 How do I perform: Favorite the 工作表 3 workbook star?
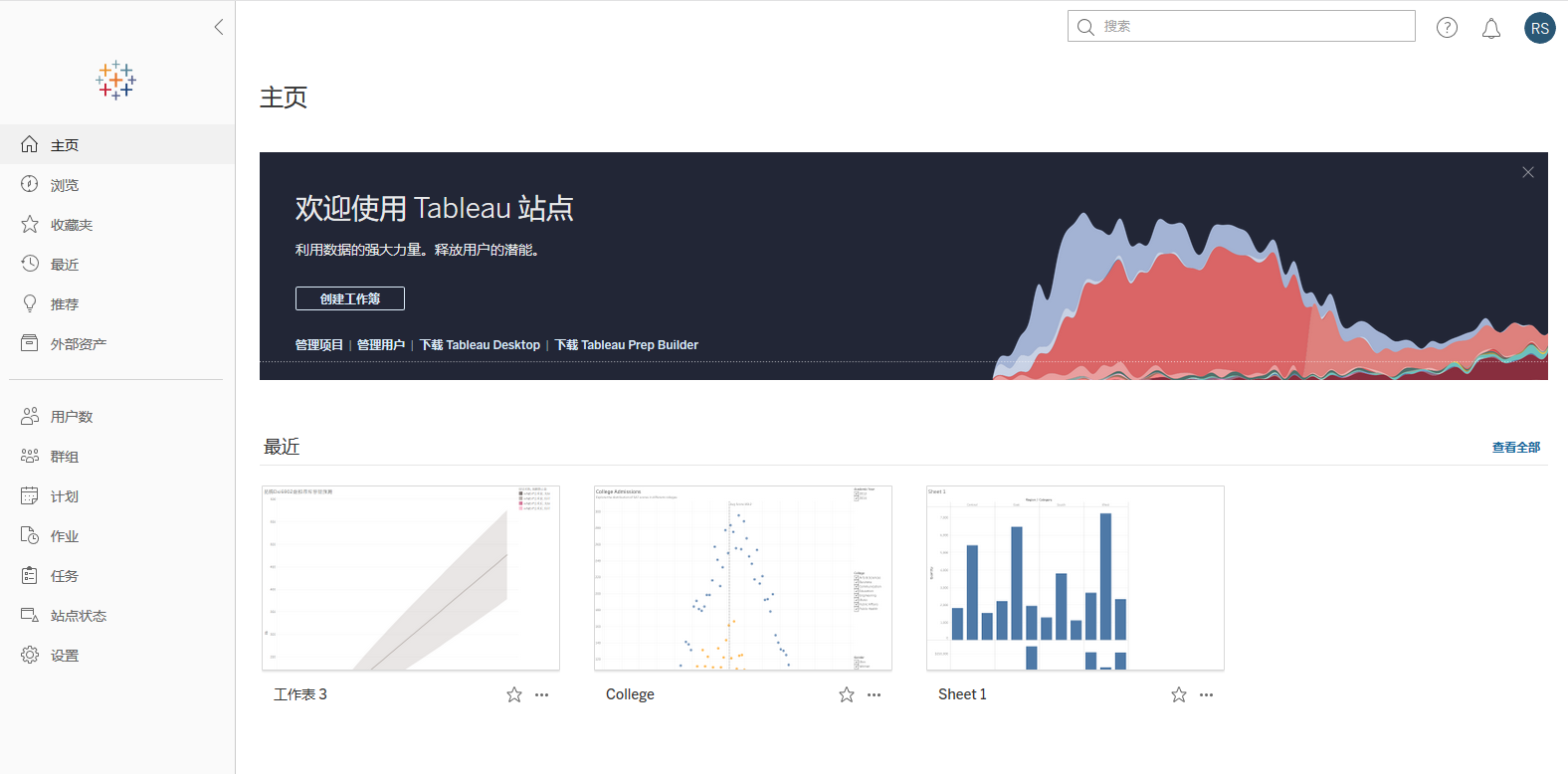(513, 694)
